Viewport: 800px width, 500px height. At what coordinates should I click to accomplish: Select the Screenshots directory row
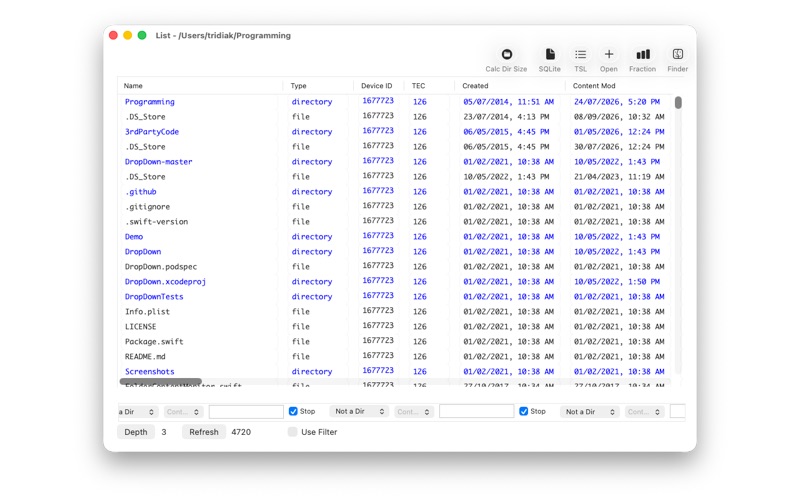[x=395, y=371]
